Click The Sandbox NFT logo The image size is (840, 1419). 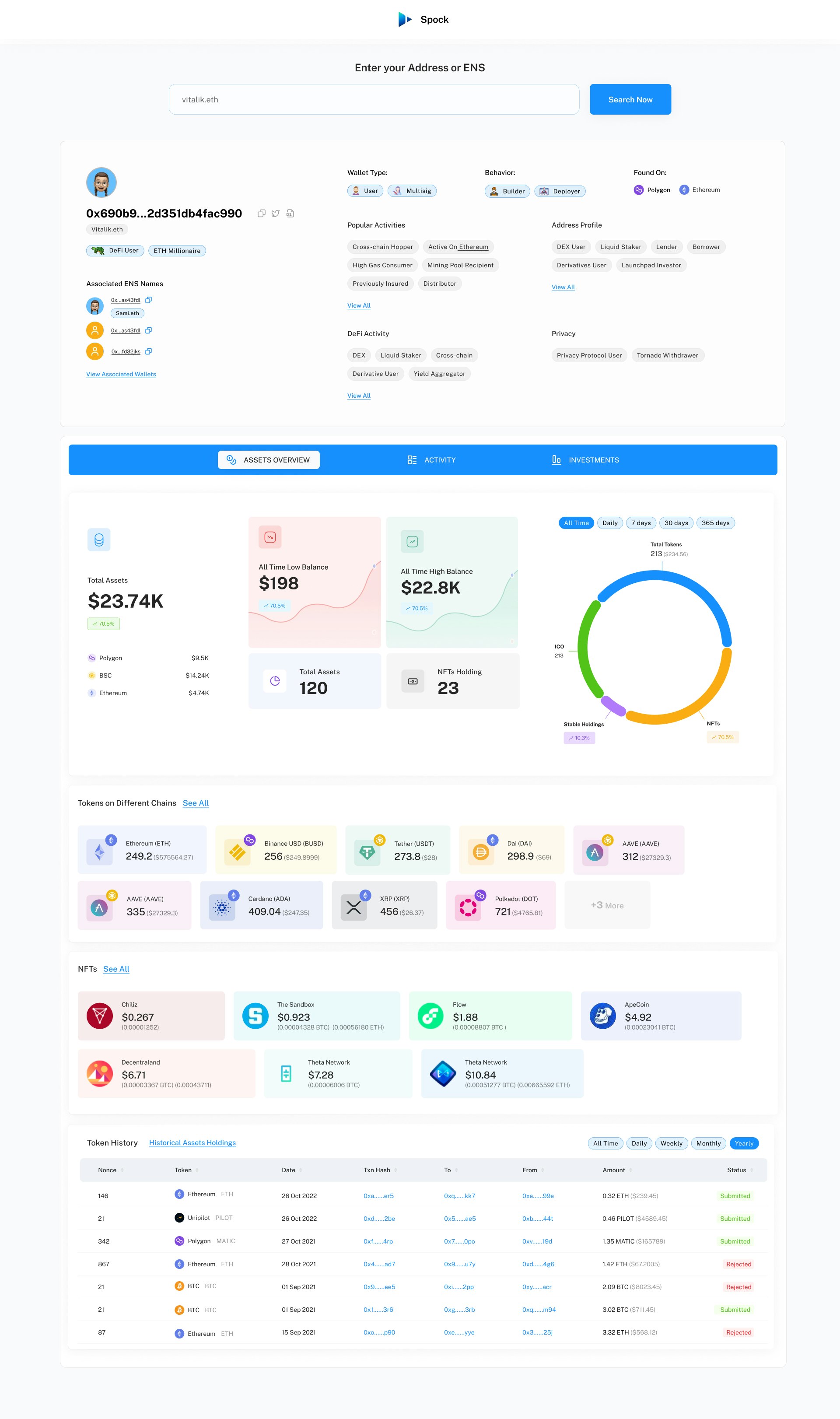tap(255, 1016)
